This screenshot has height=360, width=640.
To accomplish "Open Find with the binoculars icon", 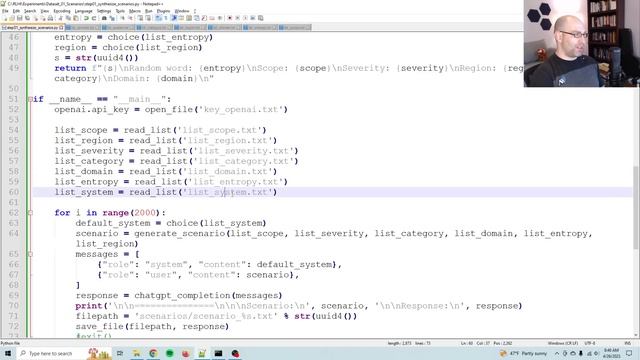I will click(x=104, y=18).
